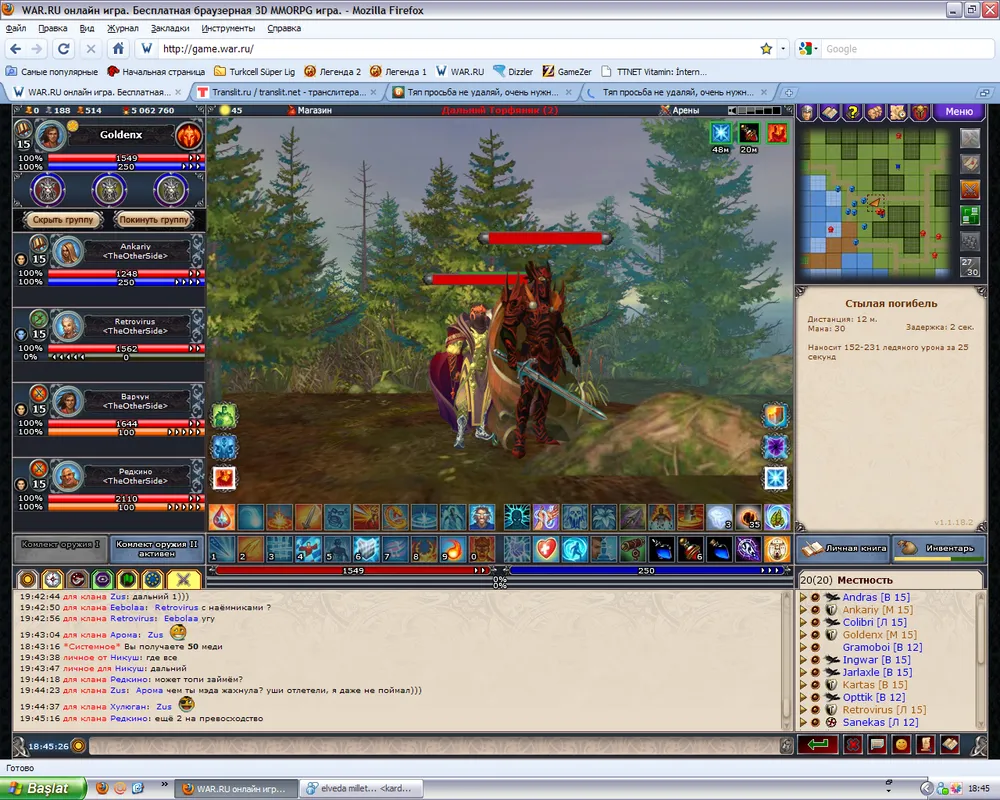Click the blue mana bar showing 250

tap(645, 571)
